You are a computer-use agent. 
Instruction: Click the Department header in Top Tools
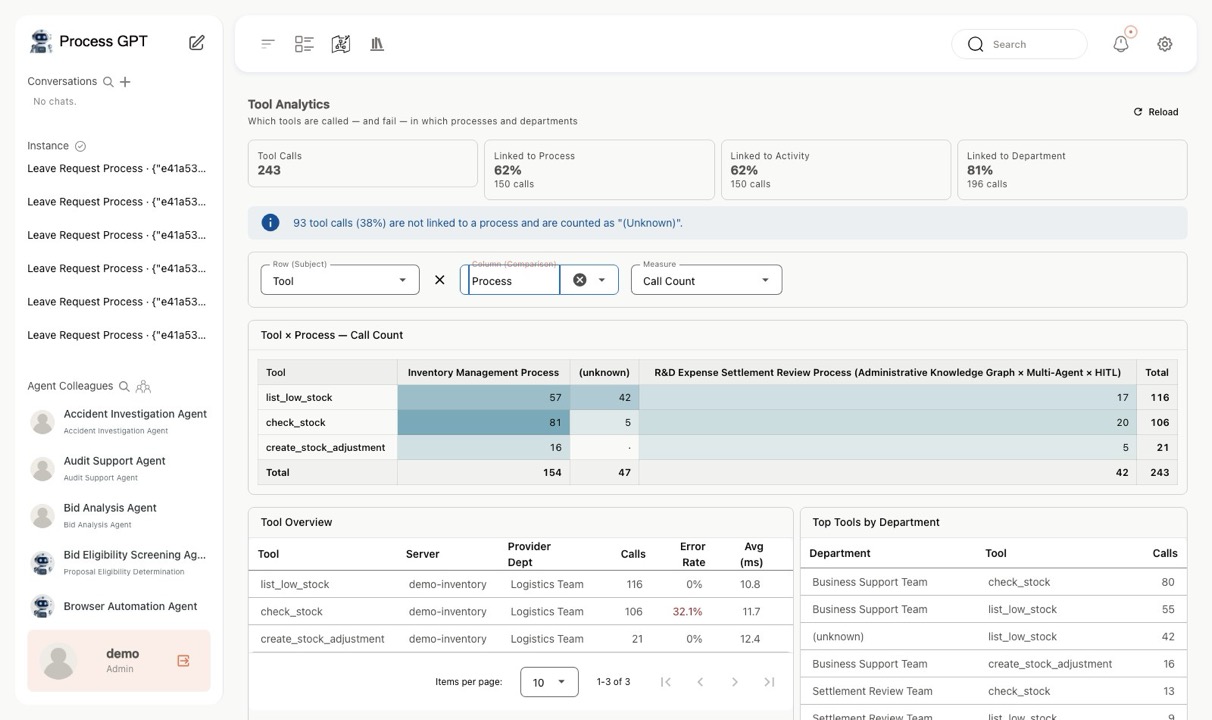coord(839,553)
